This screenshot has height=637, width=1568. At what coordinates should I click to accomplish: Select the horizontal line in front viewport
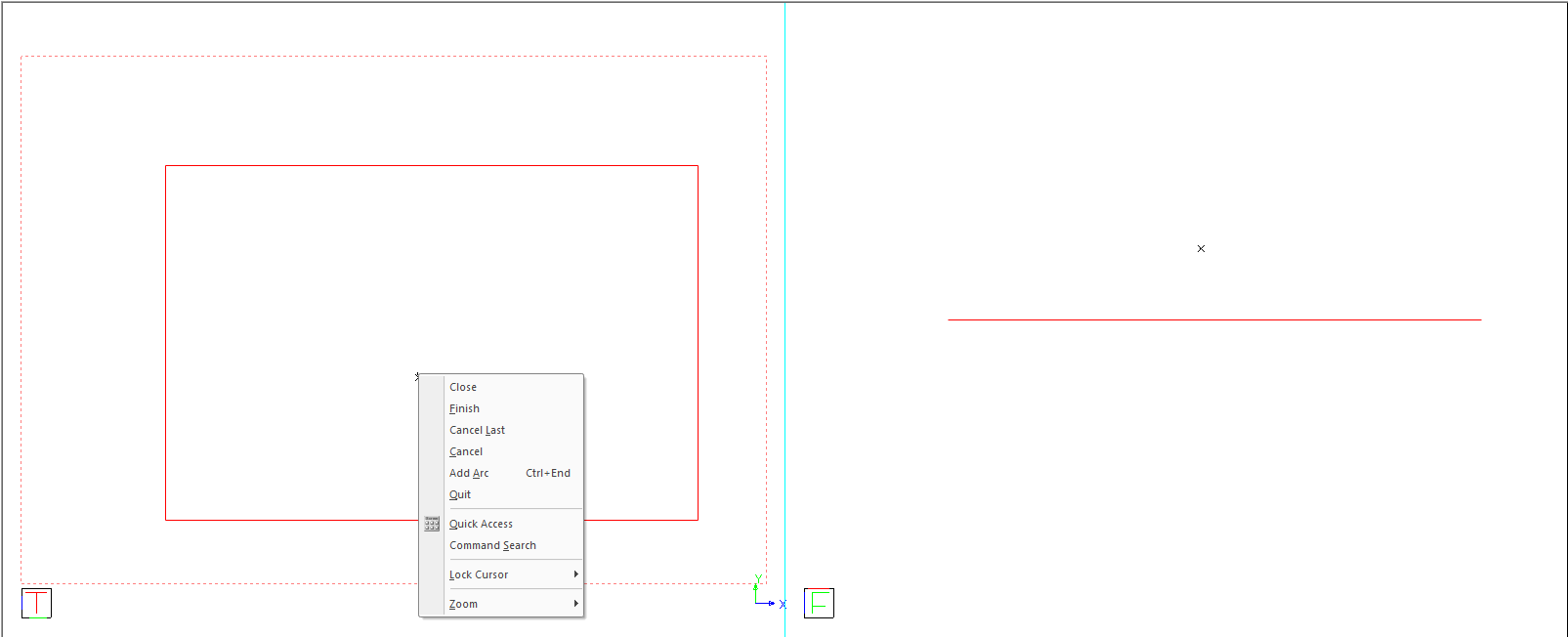tap(1214, 319)
